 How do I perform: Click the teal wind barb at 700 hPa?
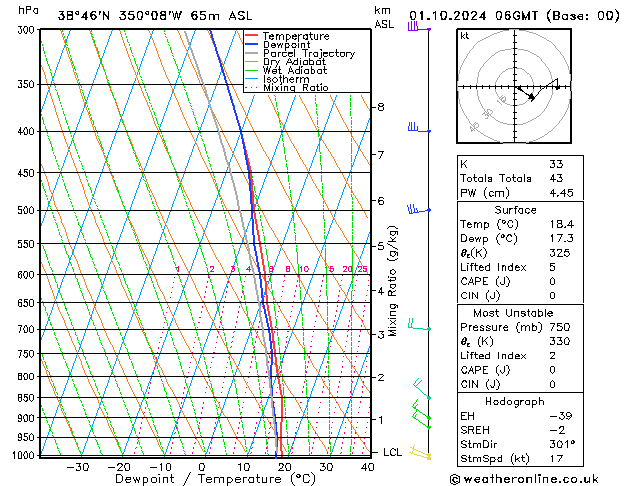pos(419,325)
